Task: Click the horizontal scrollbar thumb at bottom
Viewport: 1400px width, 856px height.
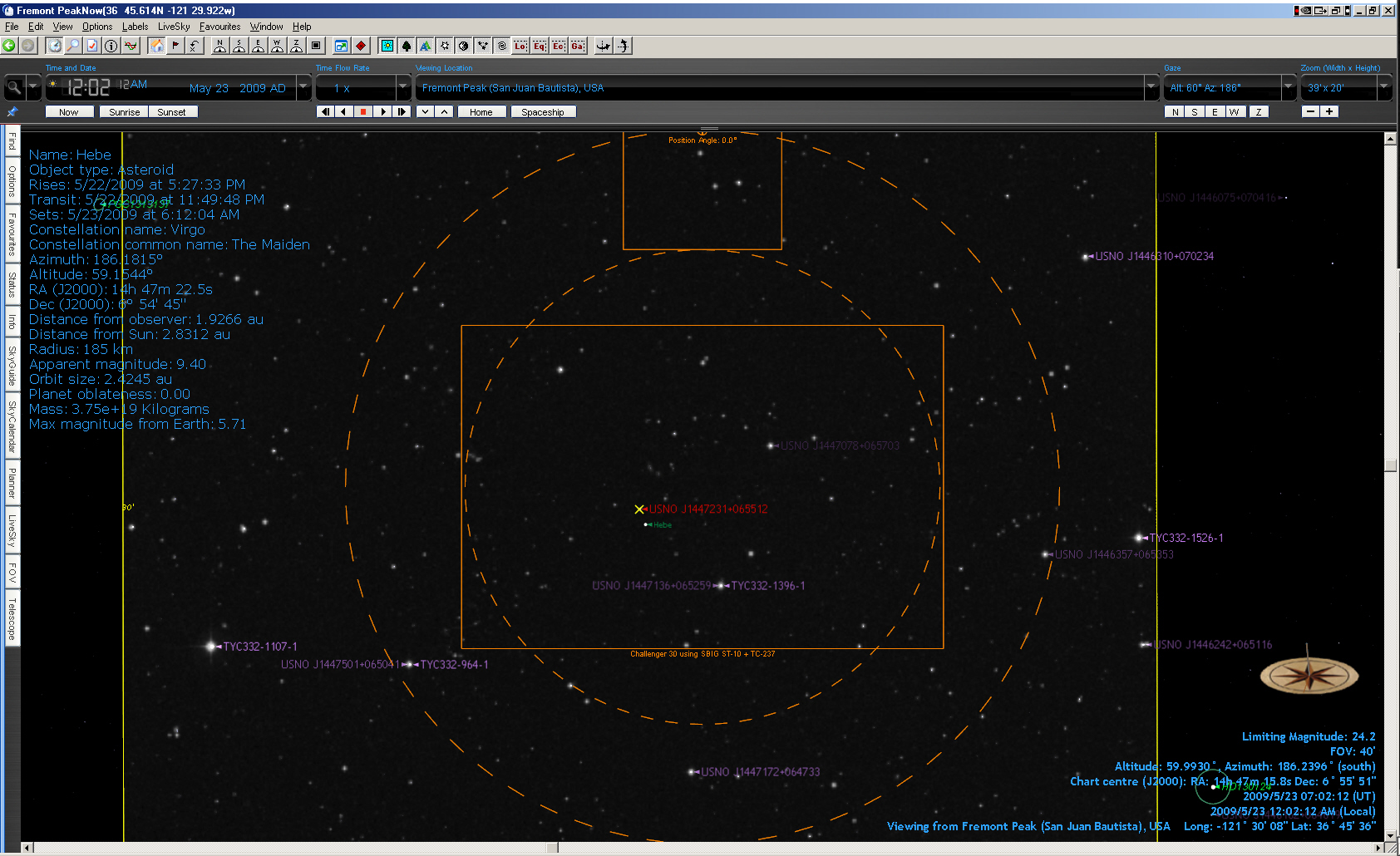Action: click(x=553, y=848)
